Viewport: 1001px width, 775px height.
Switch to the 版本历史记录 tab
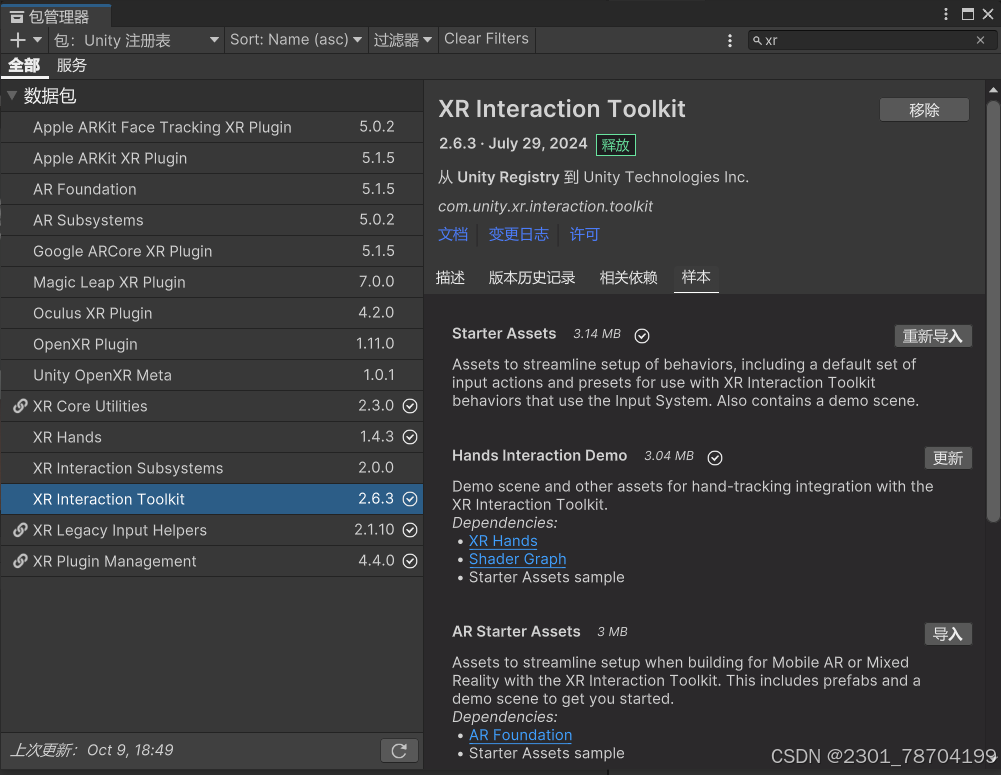tap(532, 278)
